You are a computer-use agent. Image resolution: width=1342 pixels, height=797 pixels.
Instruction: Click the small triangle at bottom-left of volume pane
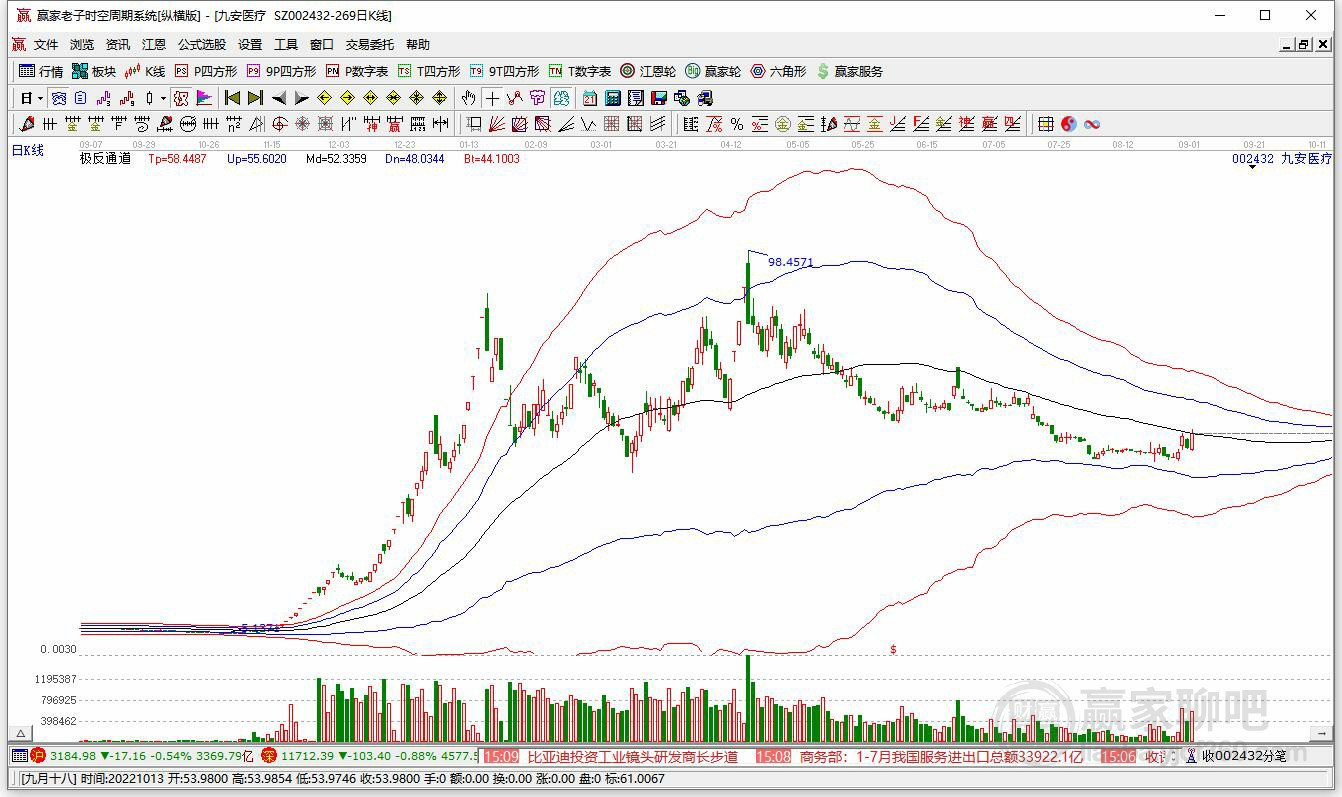coord(20,735)
